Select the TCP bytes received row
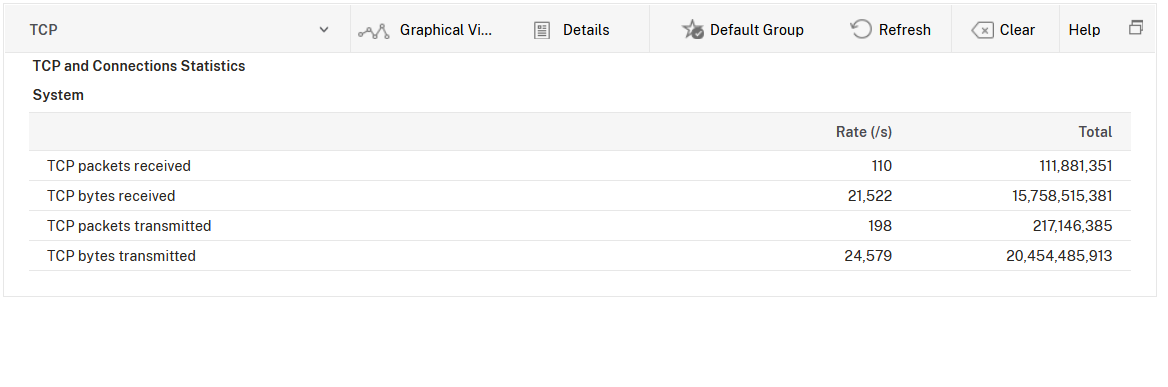The width and height of the screenshot is (1168, 387). tap(580, 196)
